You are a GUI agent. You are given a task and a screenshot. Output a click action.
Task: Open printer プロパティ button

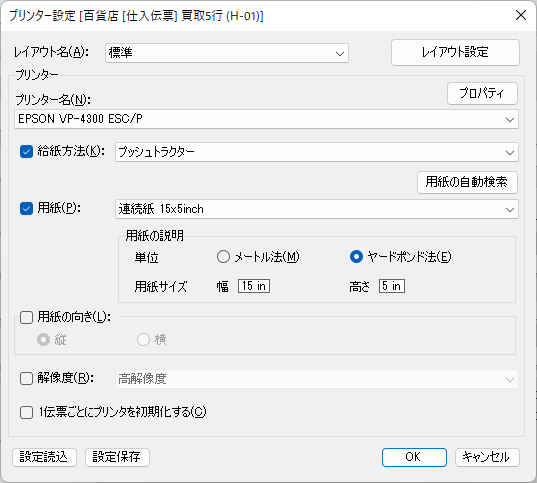(482, 93)
